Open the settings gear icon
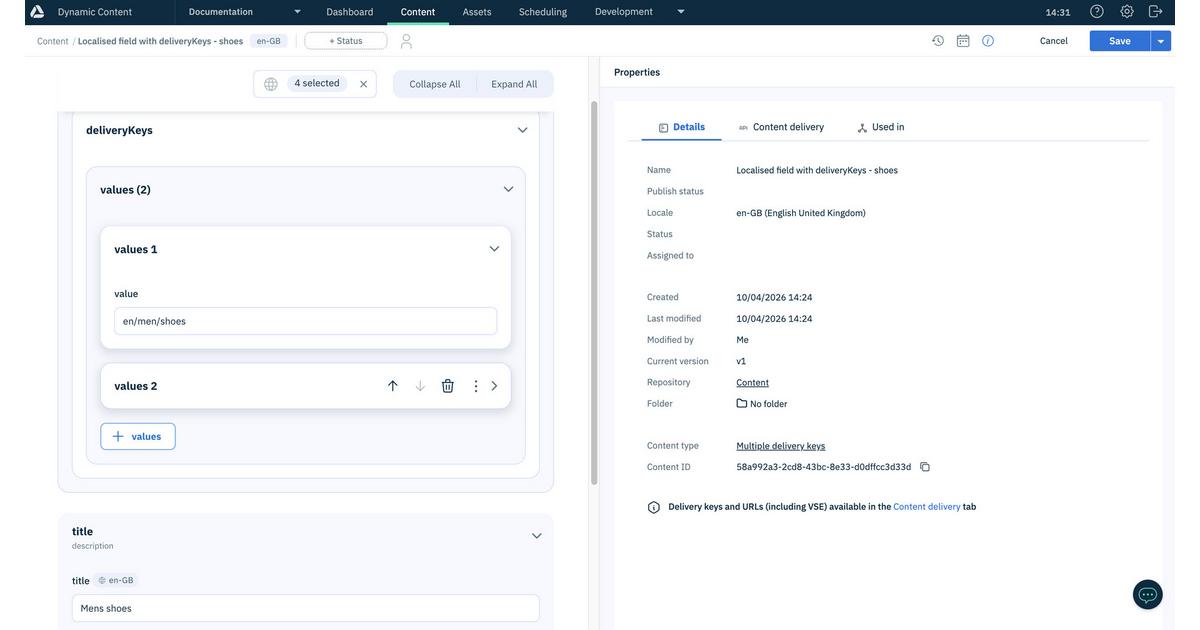Image resolution: width=1200 pixels, height=630 pixels. (x=1127, y=12)
